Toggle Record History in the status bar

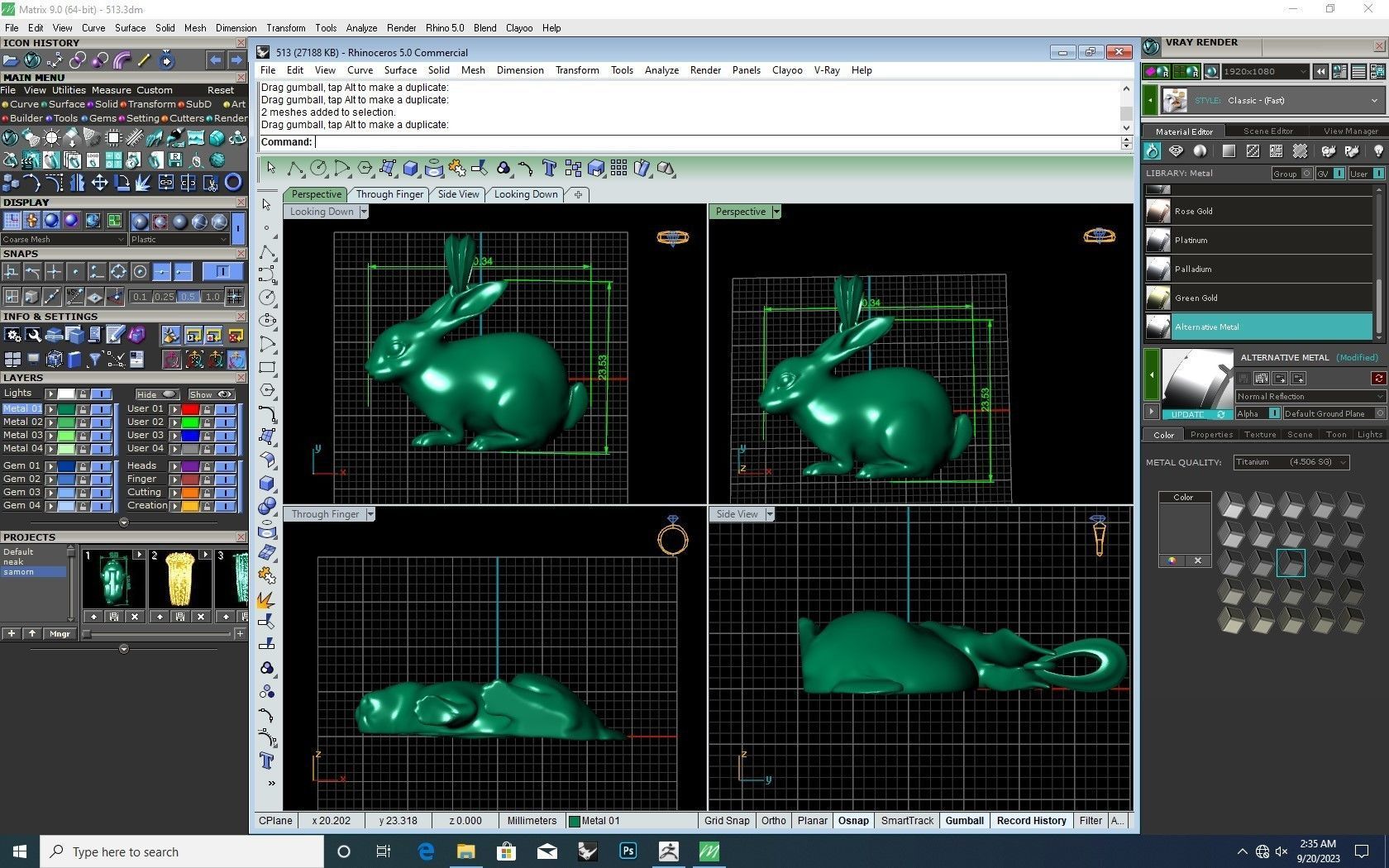pos(1031,821)
